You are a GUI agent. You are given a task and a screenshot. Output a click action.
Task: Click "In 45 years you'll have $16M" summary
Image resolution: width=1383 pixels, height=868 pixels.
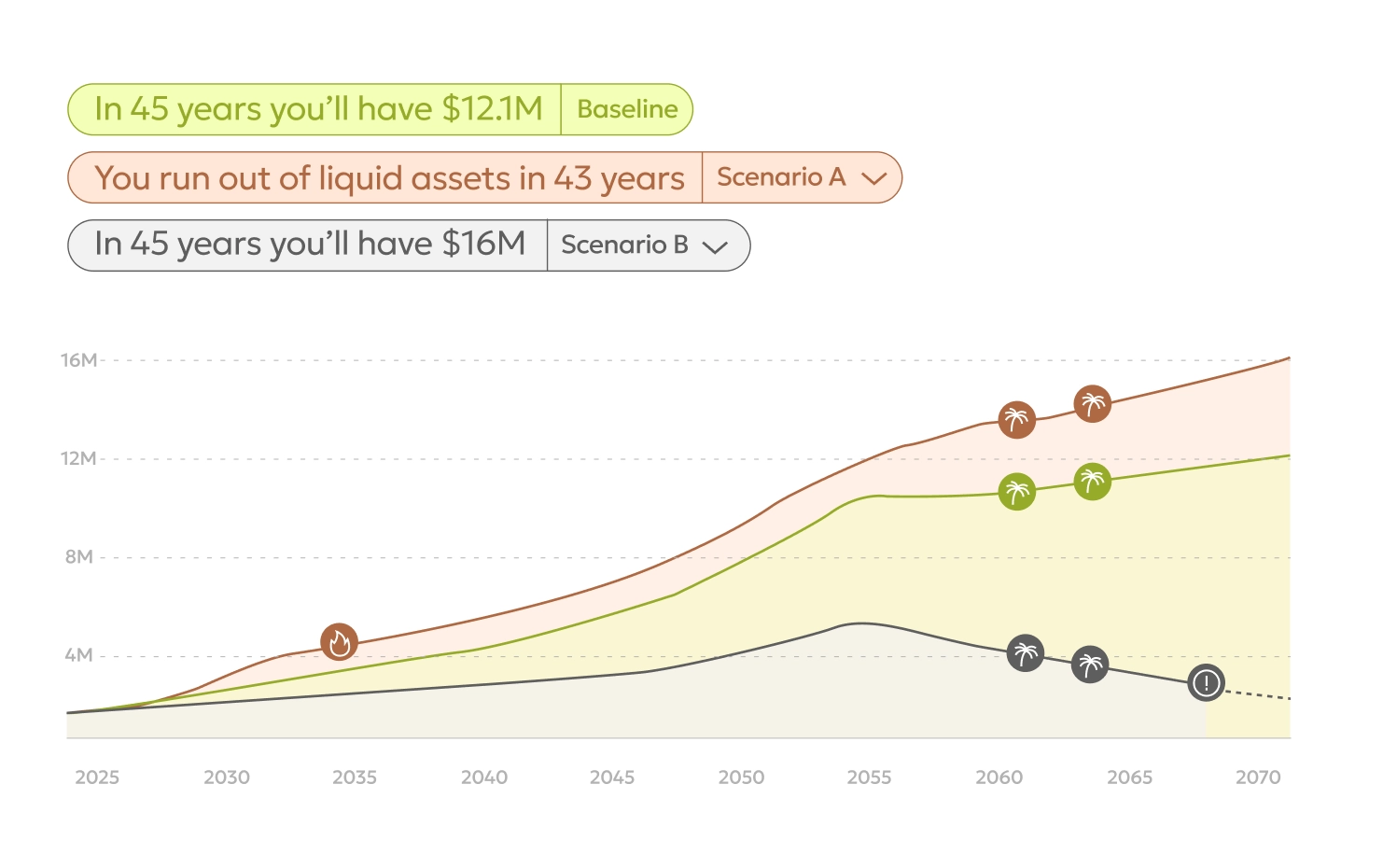coord(310,245)
